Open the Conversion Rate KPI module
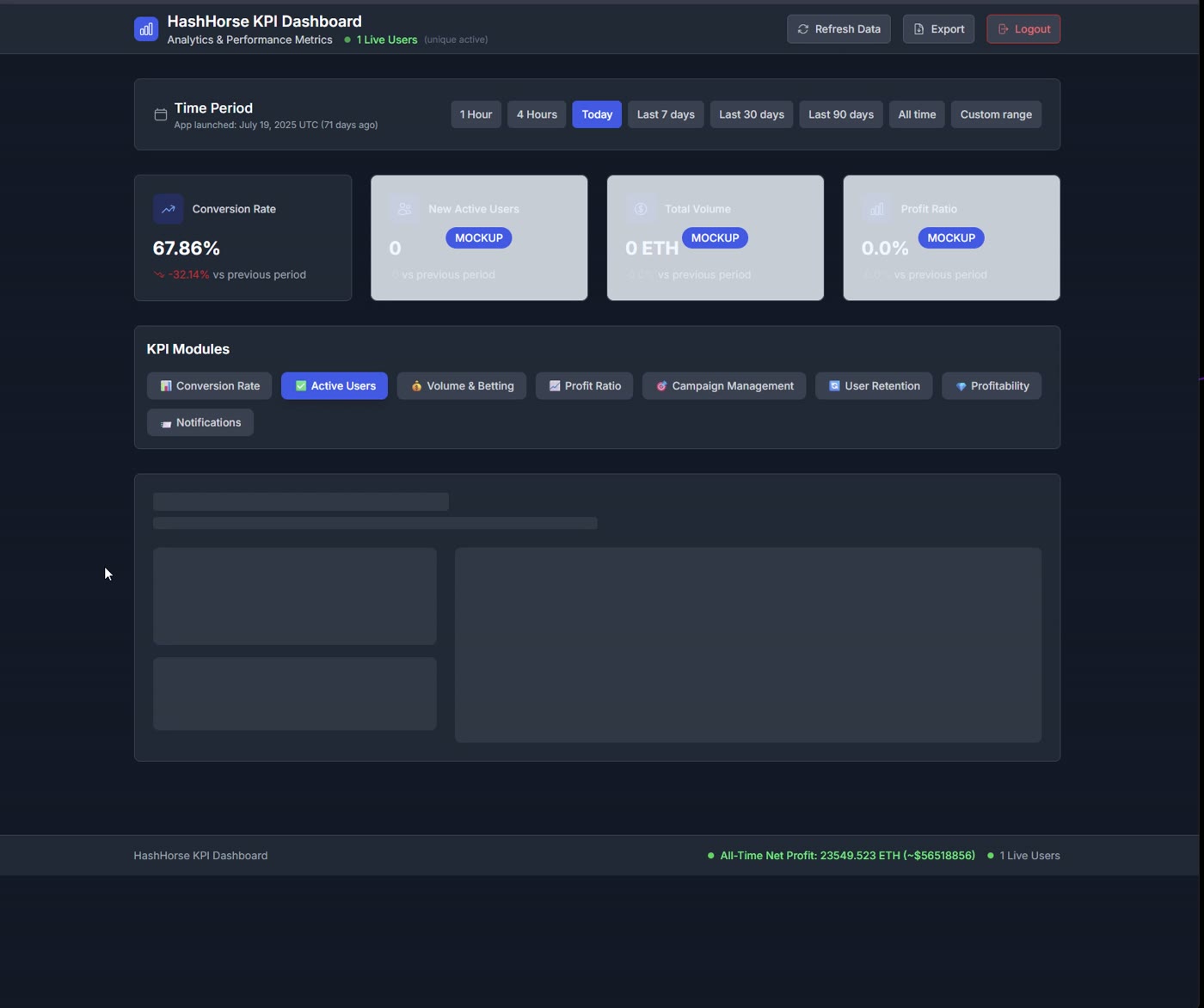Viewport: 1204px width, 1008px height. pos(209,386)
